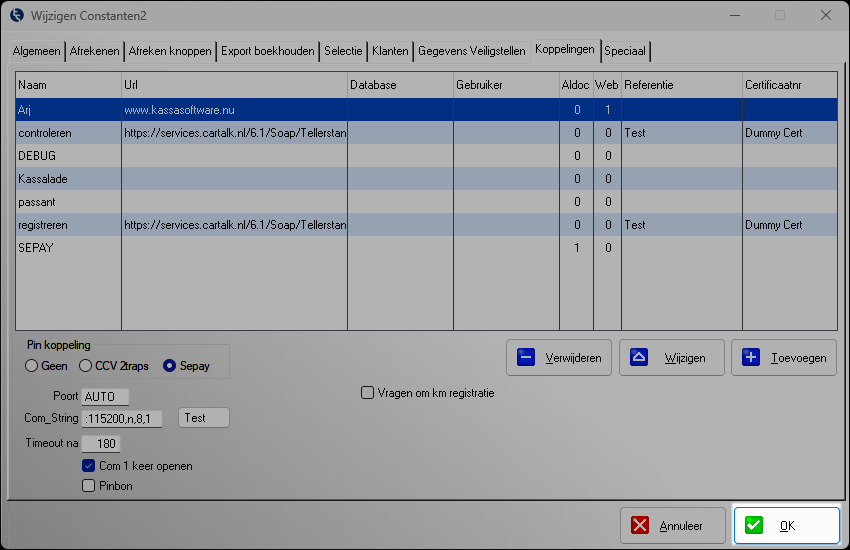This screenshot has height=550, width=850.
Task: Open the Export boekhouden tab
Action: 267,50
